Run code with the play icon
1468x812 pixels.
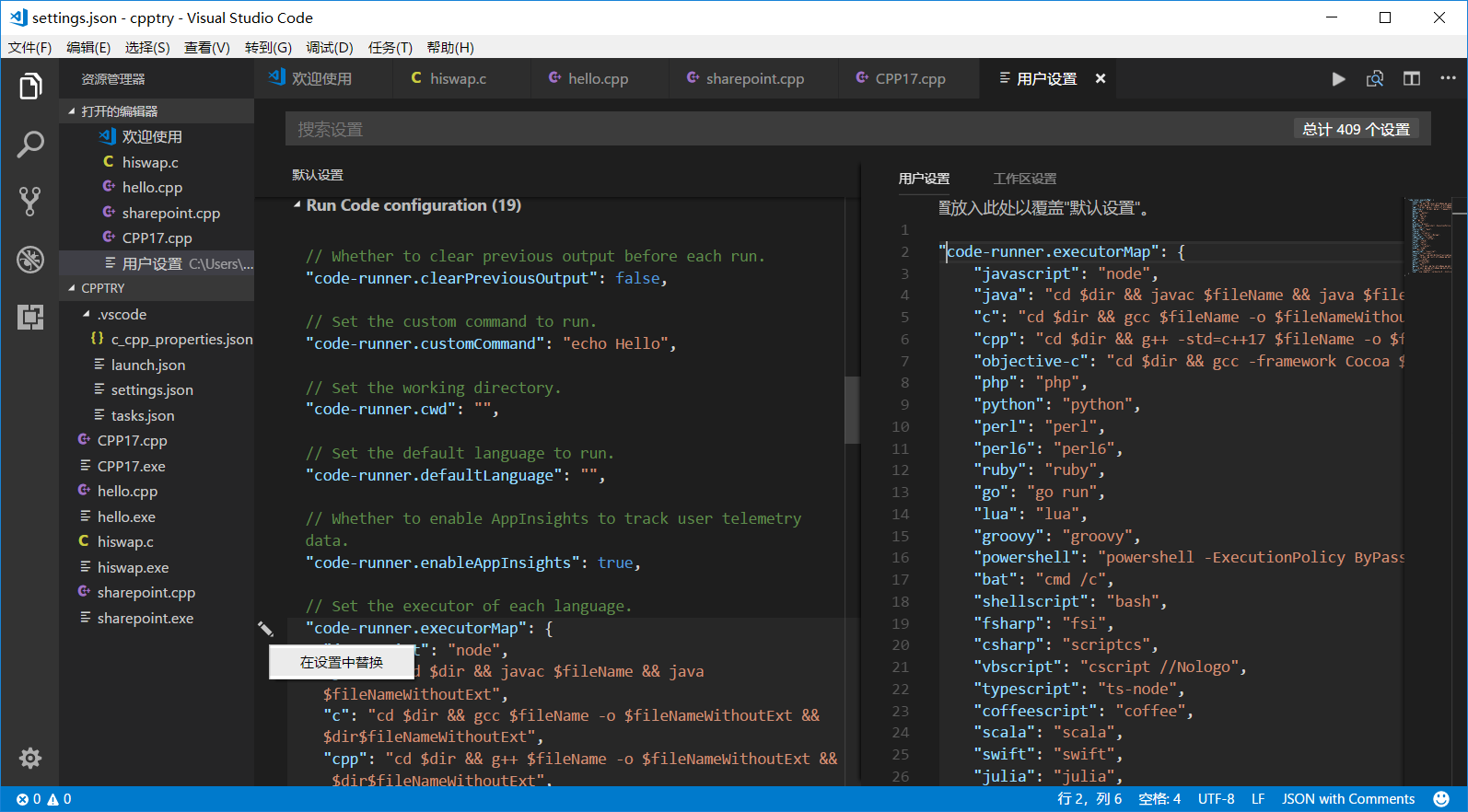[x=1338, y=79]
